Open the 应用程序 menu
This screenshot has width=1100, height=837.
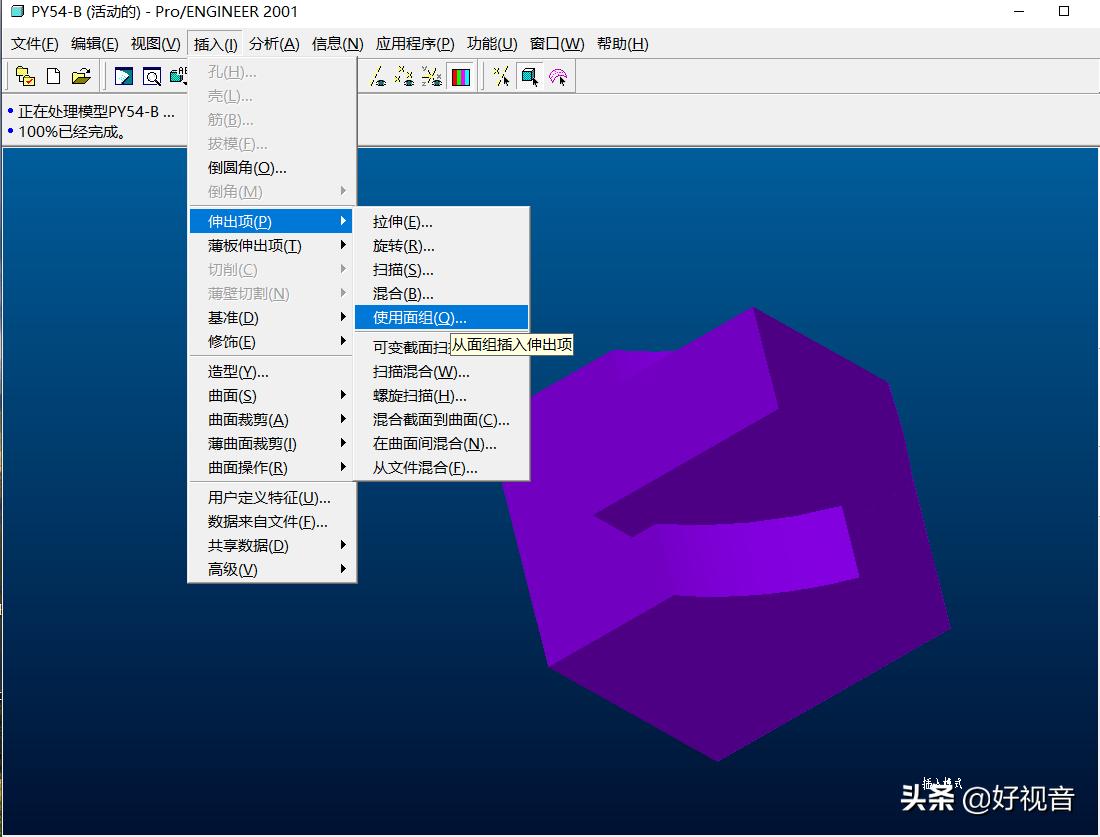coord(414,44)
